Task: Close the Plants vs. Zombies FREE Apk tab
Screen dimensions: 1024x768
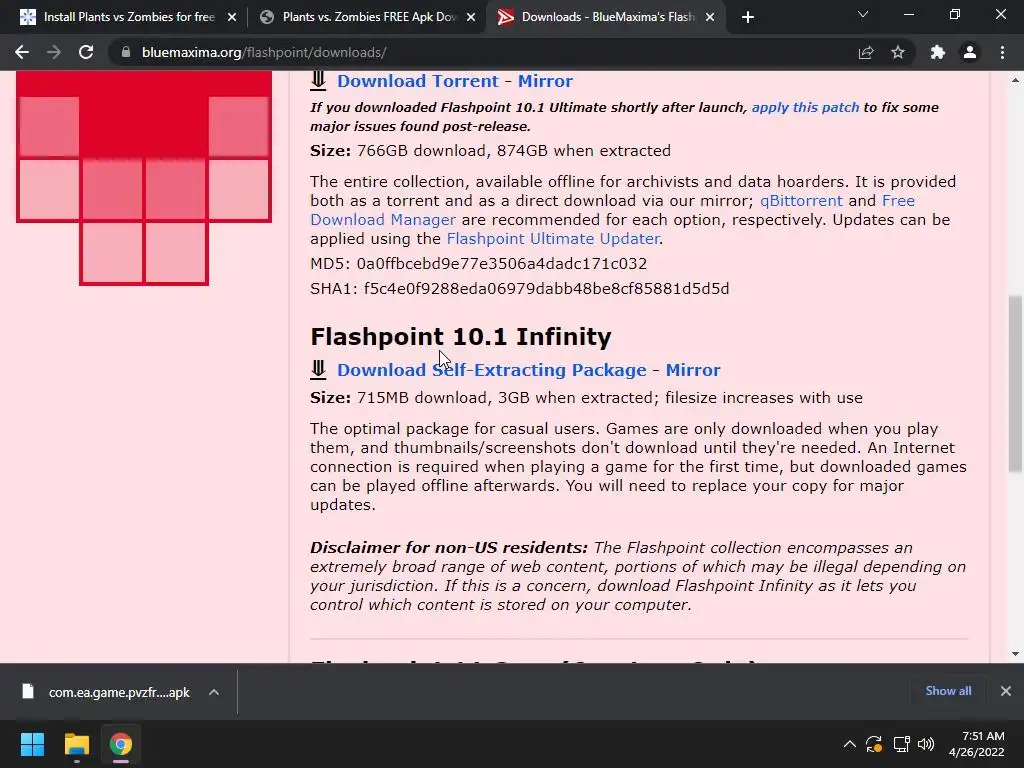Action: coord(471,17)
